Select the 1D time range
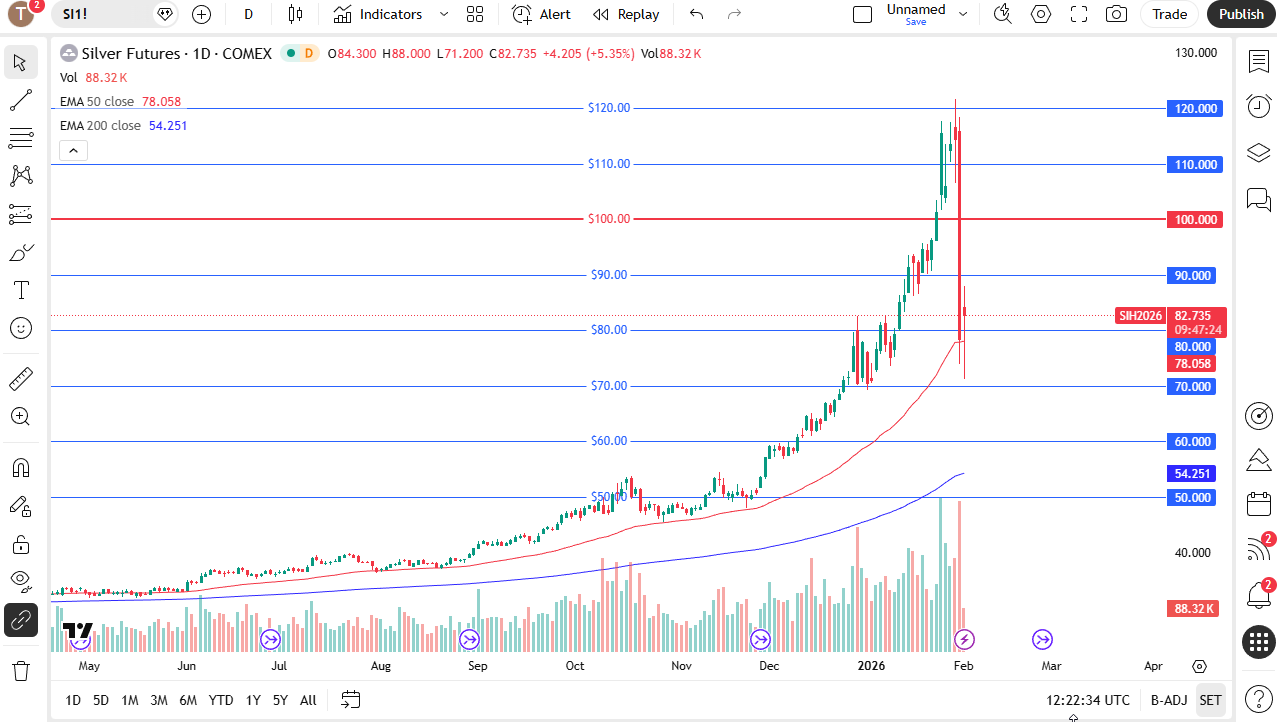Screen dimensions: 1277x722 click(x=73, y=700)
